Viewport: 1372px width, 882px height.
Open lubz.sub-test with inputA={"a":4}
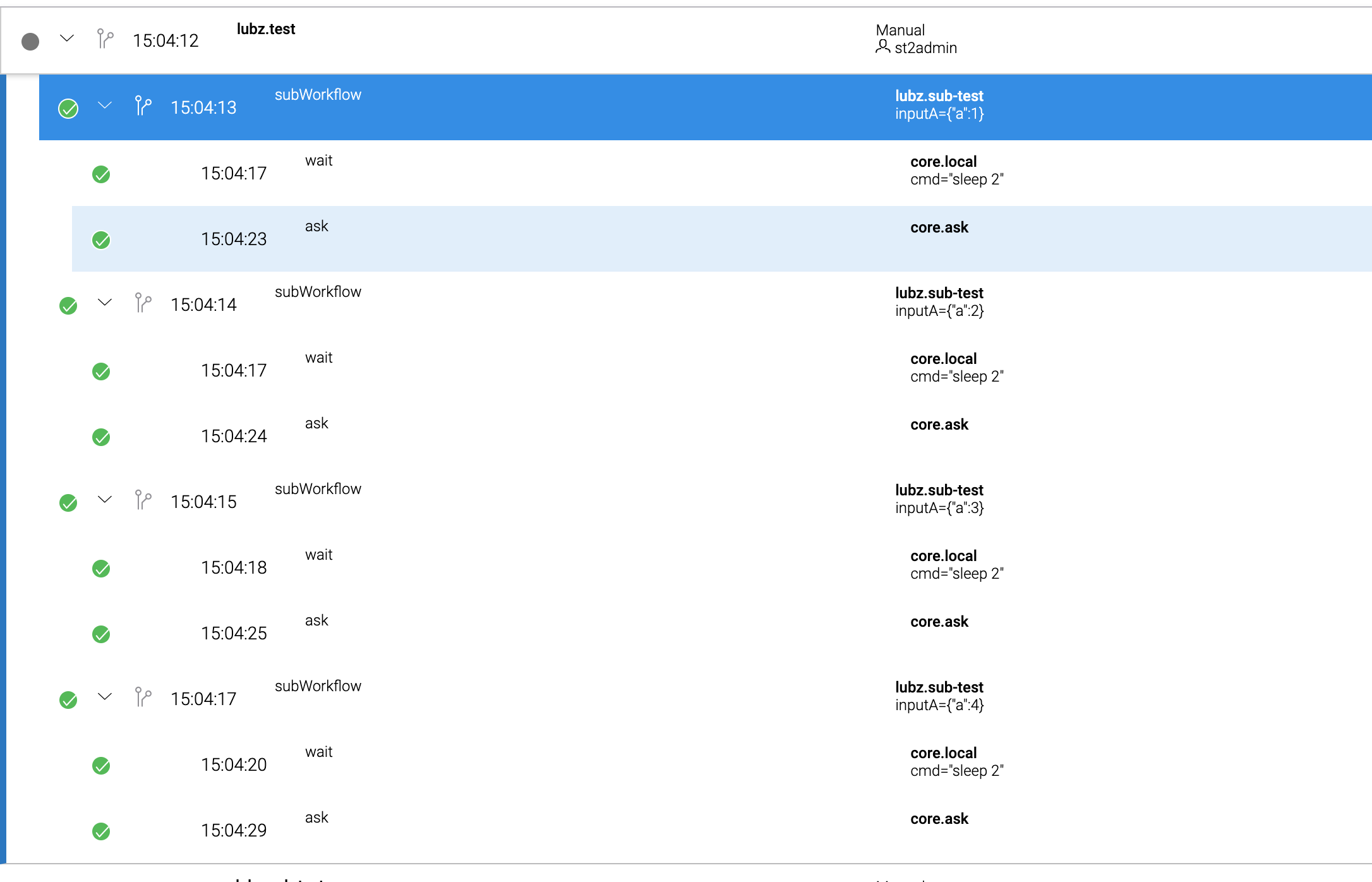[x=939, y=687]
